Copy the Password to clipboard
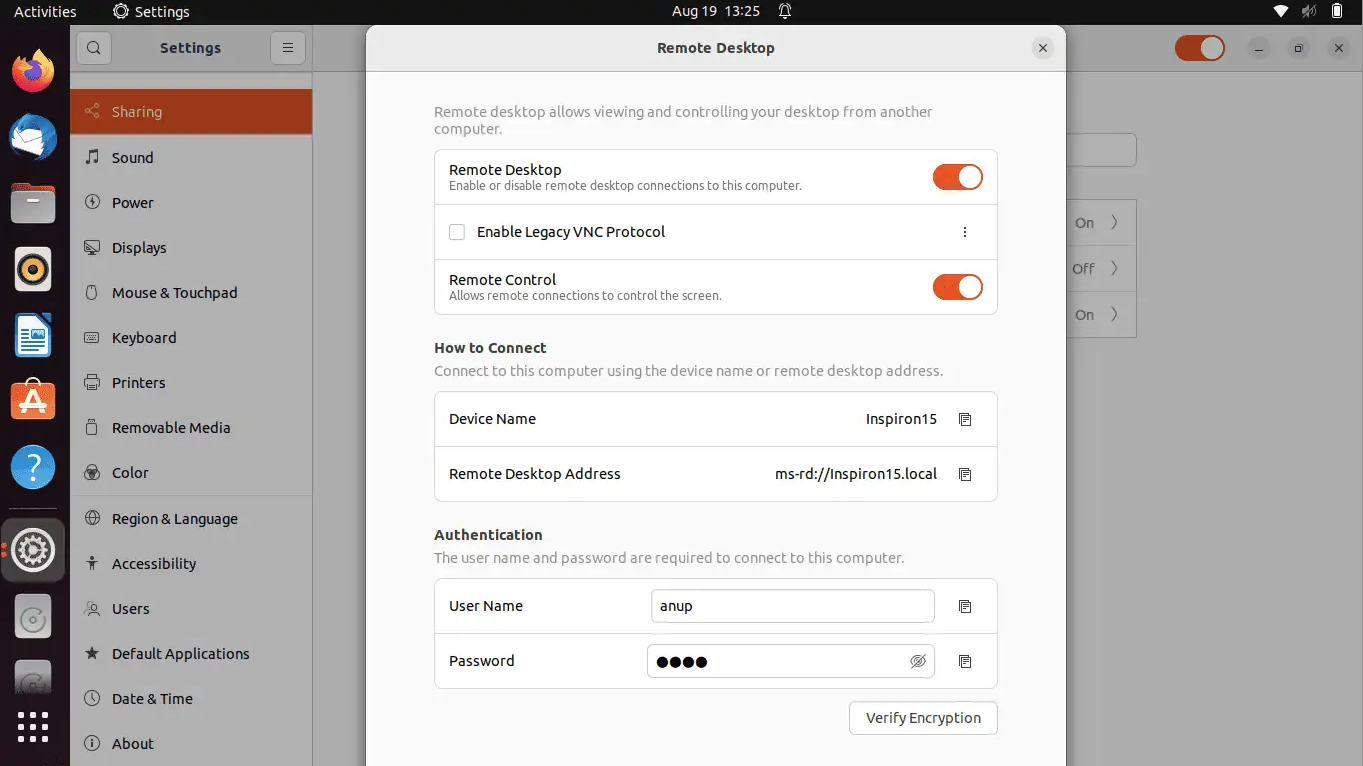The width and height of the screenshot is (1363, 766). pos(965,661)
